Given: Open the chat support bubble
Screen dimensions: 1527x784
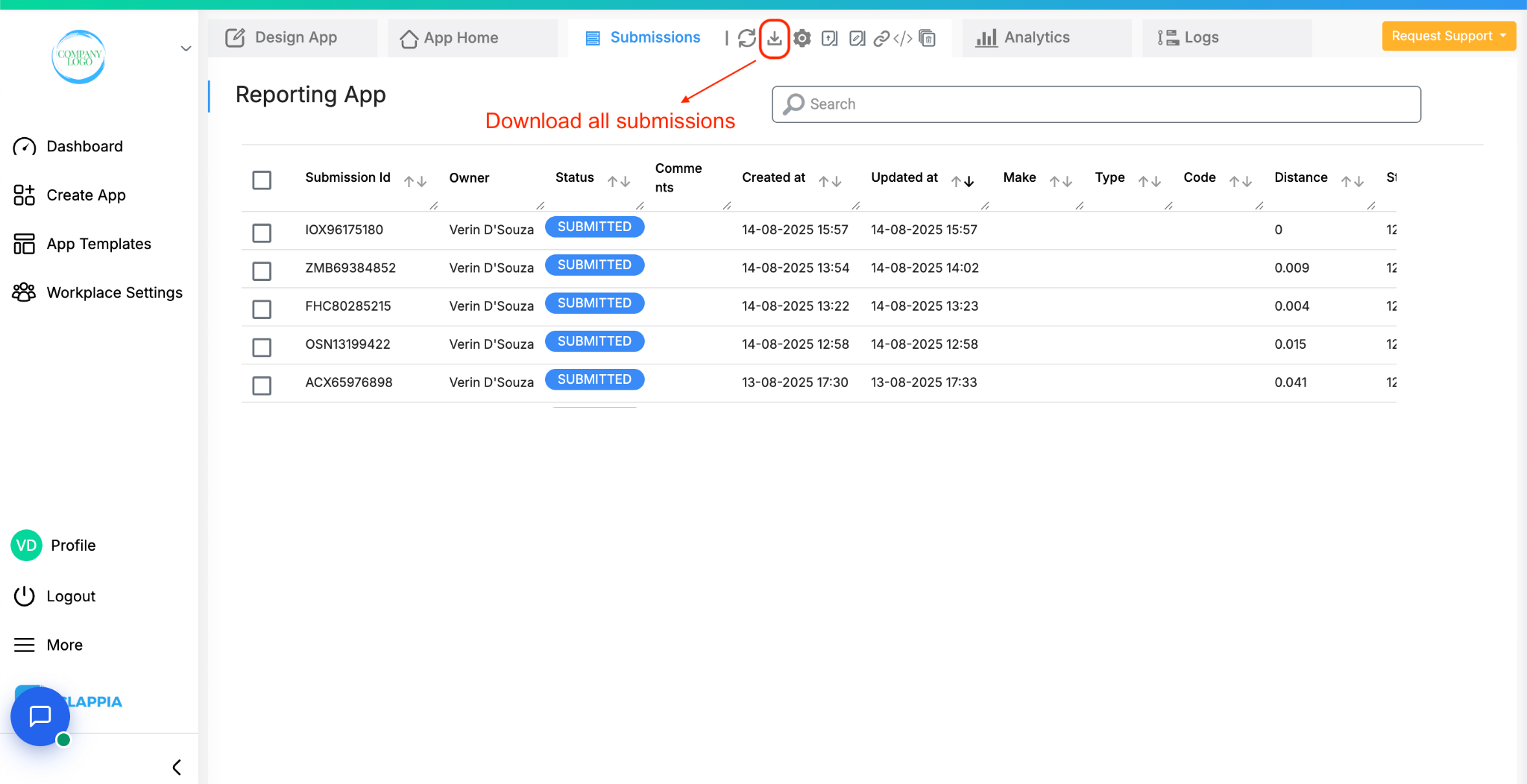Looking at the screenshot, I should pos(40,716).
